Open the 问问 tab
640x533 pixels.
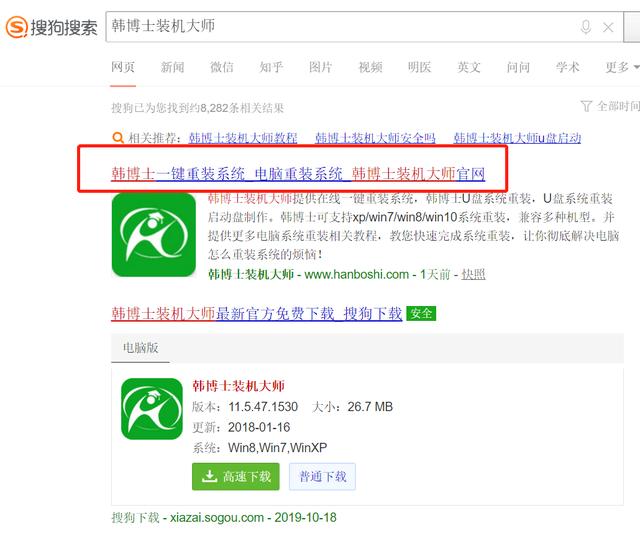tap(518, 67)
